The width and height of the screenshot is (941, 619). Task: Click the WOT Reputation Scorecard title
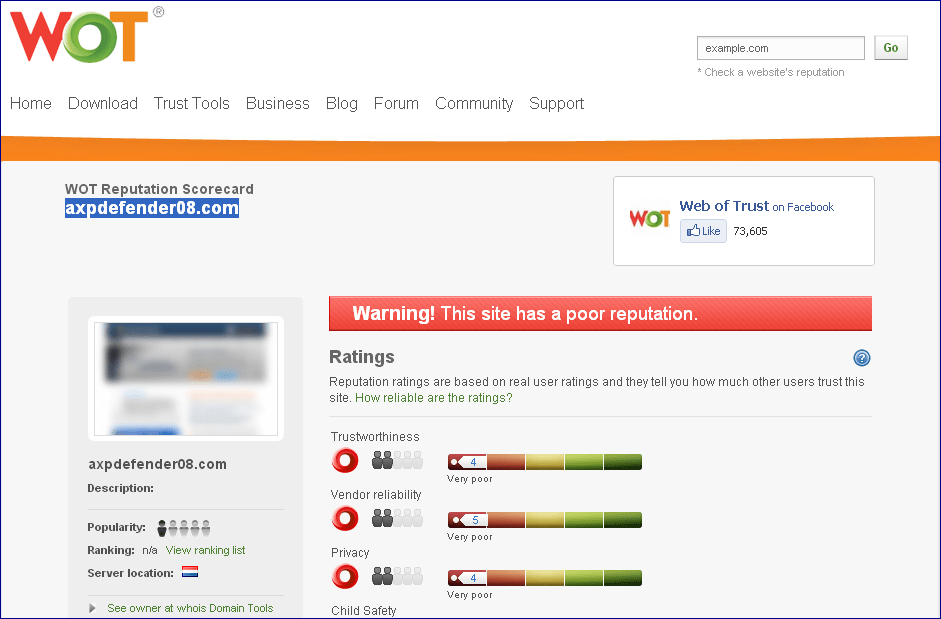[159, 189]
